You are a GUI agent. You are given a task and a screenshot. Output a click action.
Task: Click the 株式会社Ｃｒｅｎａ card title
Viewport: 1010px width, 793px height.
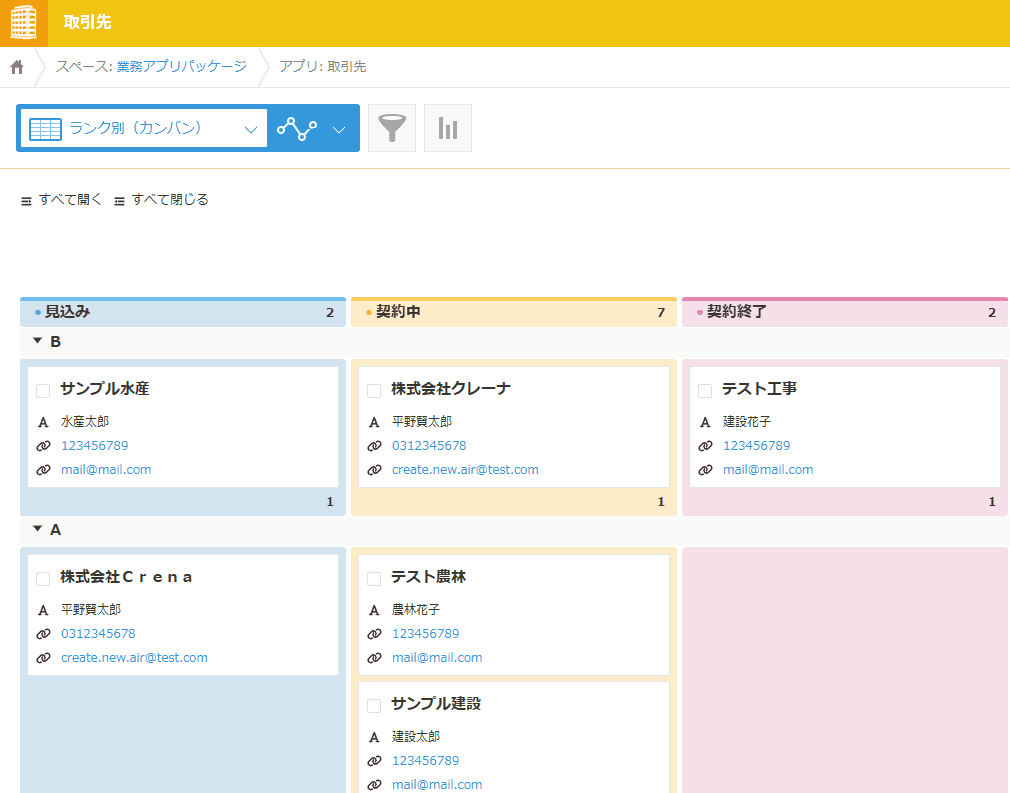pyautogui.click(x=127, y=577)
